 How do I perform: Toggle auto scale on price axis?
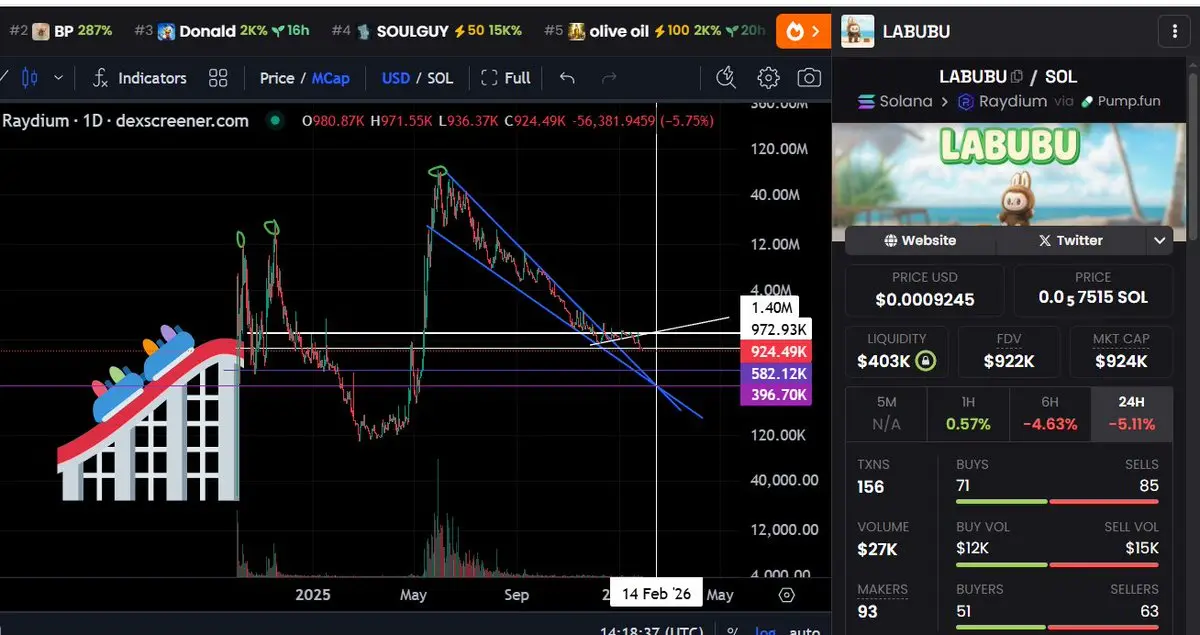804,631
